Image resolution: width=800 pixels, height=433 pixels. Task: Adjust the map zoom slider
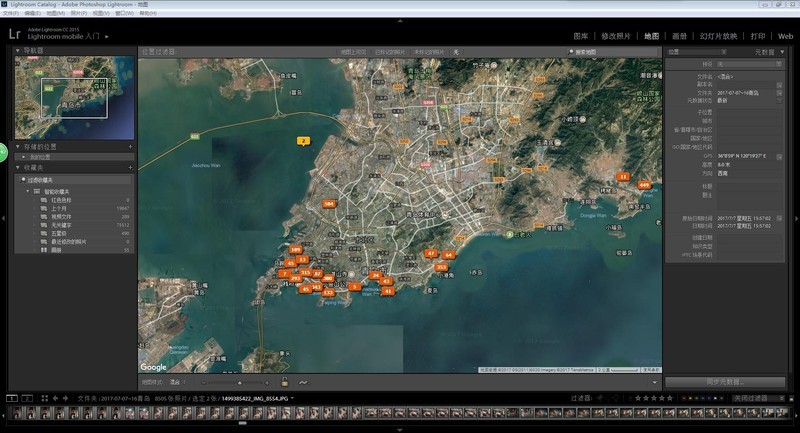click(x=238, y=381)
